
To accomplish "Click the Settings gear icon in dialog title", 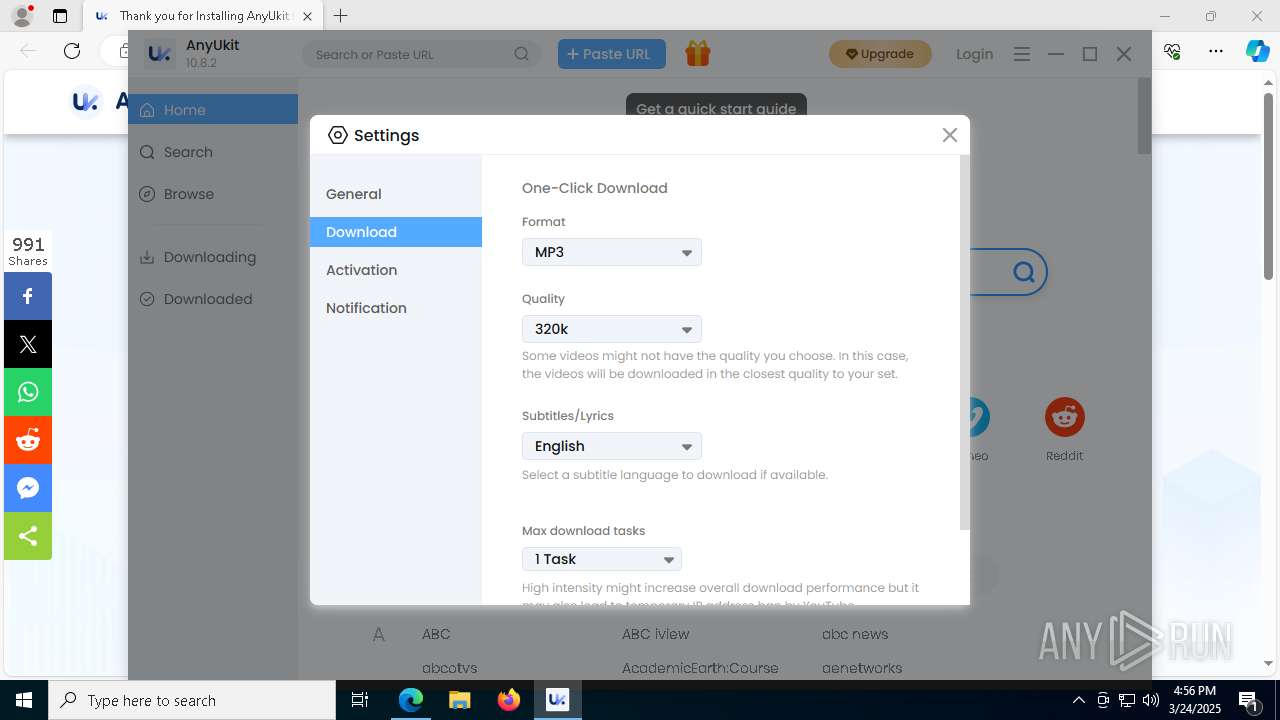I will pos(338,135).
